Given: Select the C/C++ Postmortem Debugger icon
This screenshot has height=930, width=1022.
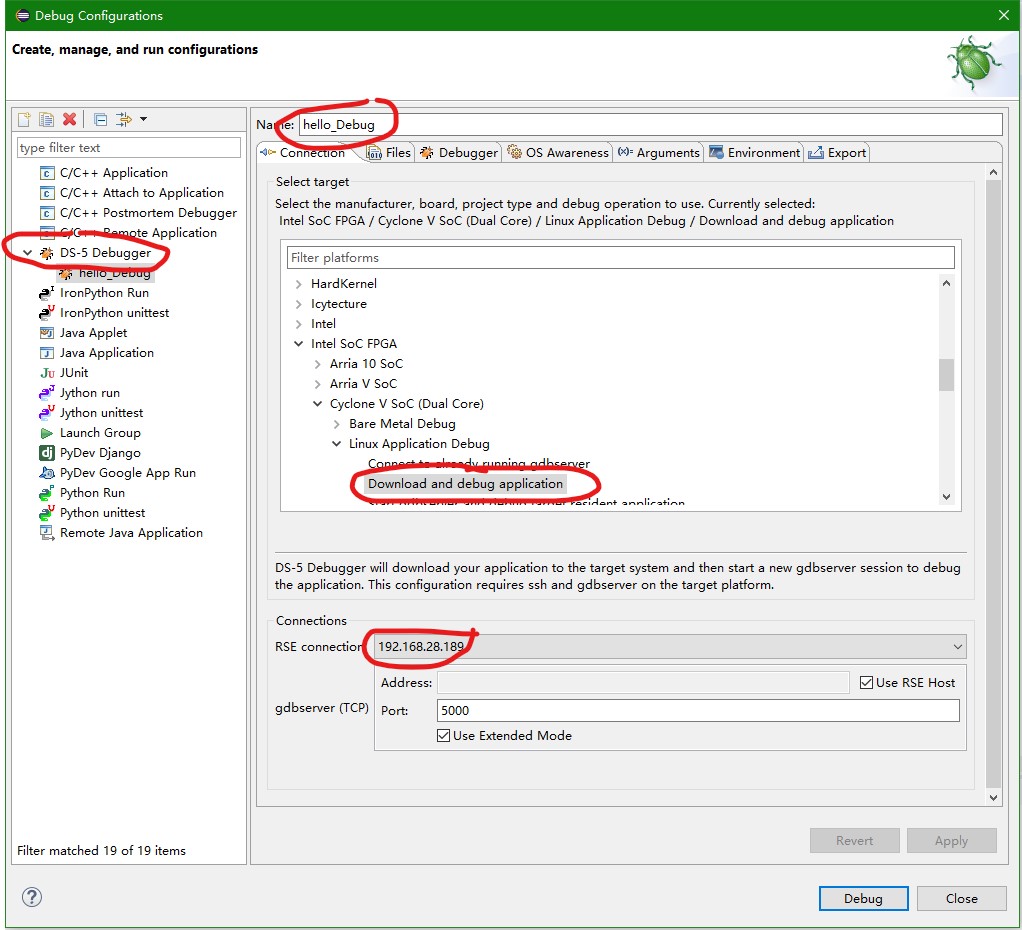Looking at the screenshot, I should pos(47,213).
